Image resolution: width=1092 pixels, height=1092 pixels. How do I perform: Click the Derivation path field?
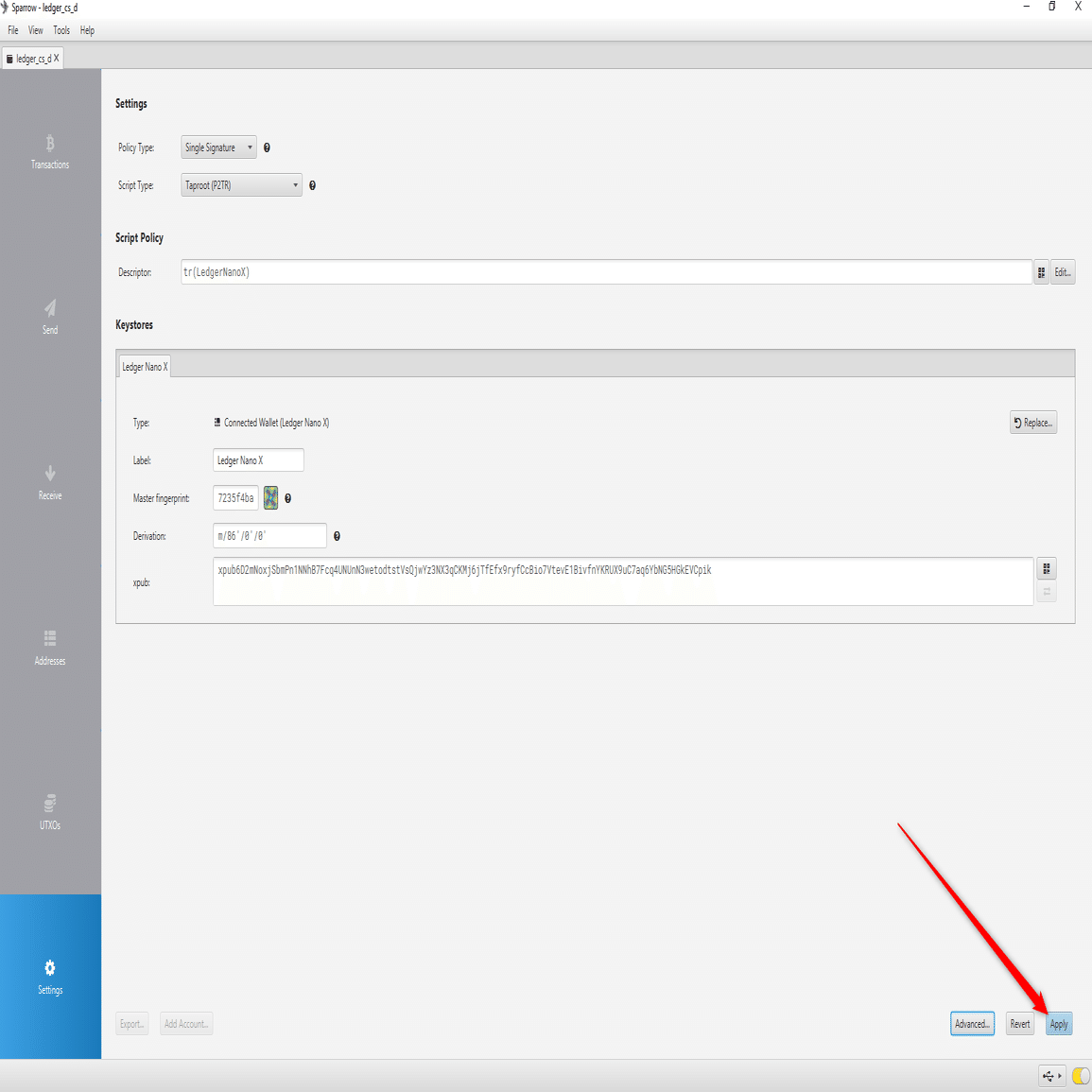(x=269, y=536)
